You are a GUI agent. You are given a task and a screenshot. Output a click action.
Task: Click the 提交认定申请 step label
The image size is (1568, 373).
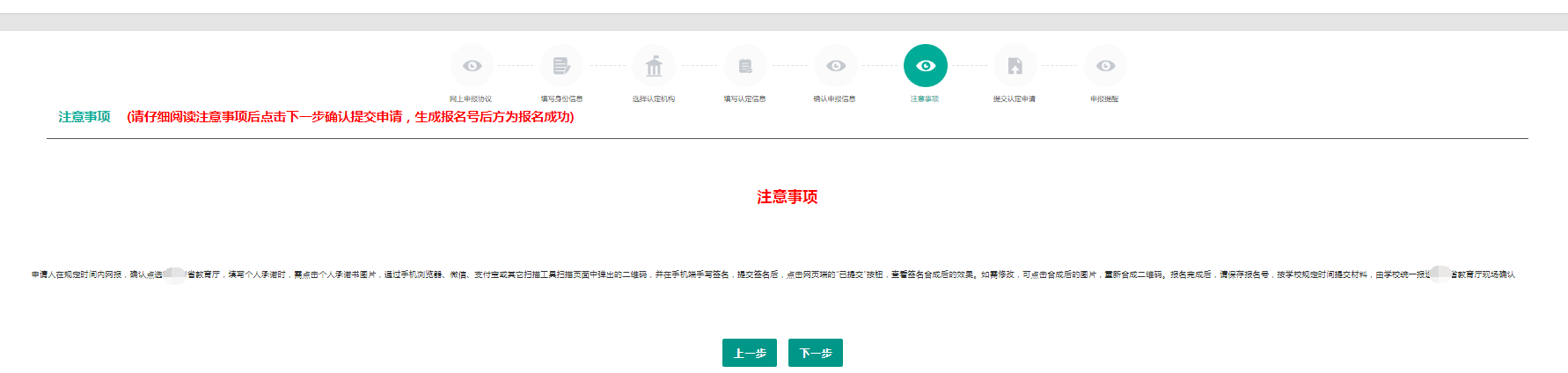pyautogui.click(x=1015, y=99)
